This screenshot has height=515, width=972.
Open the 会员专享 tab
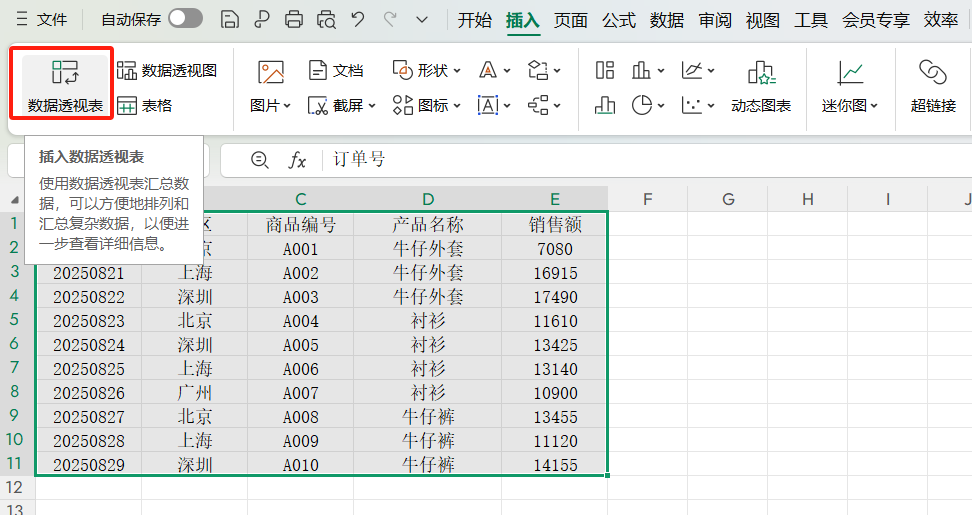coord(875,20)
